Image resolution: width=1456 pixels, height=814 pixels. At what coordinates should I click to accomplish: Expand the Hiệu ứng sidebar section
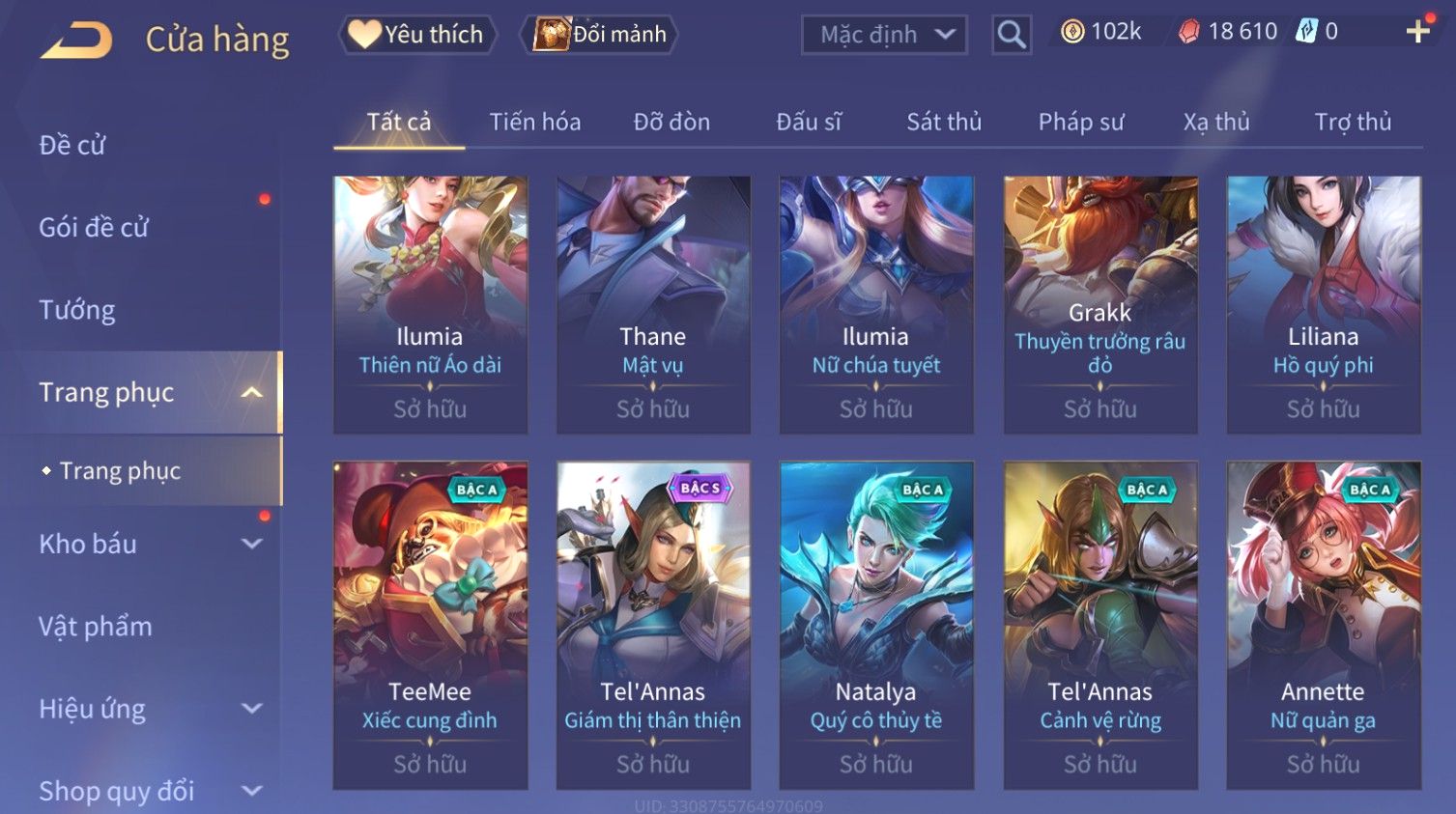[252, 709]
